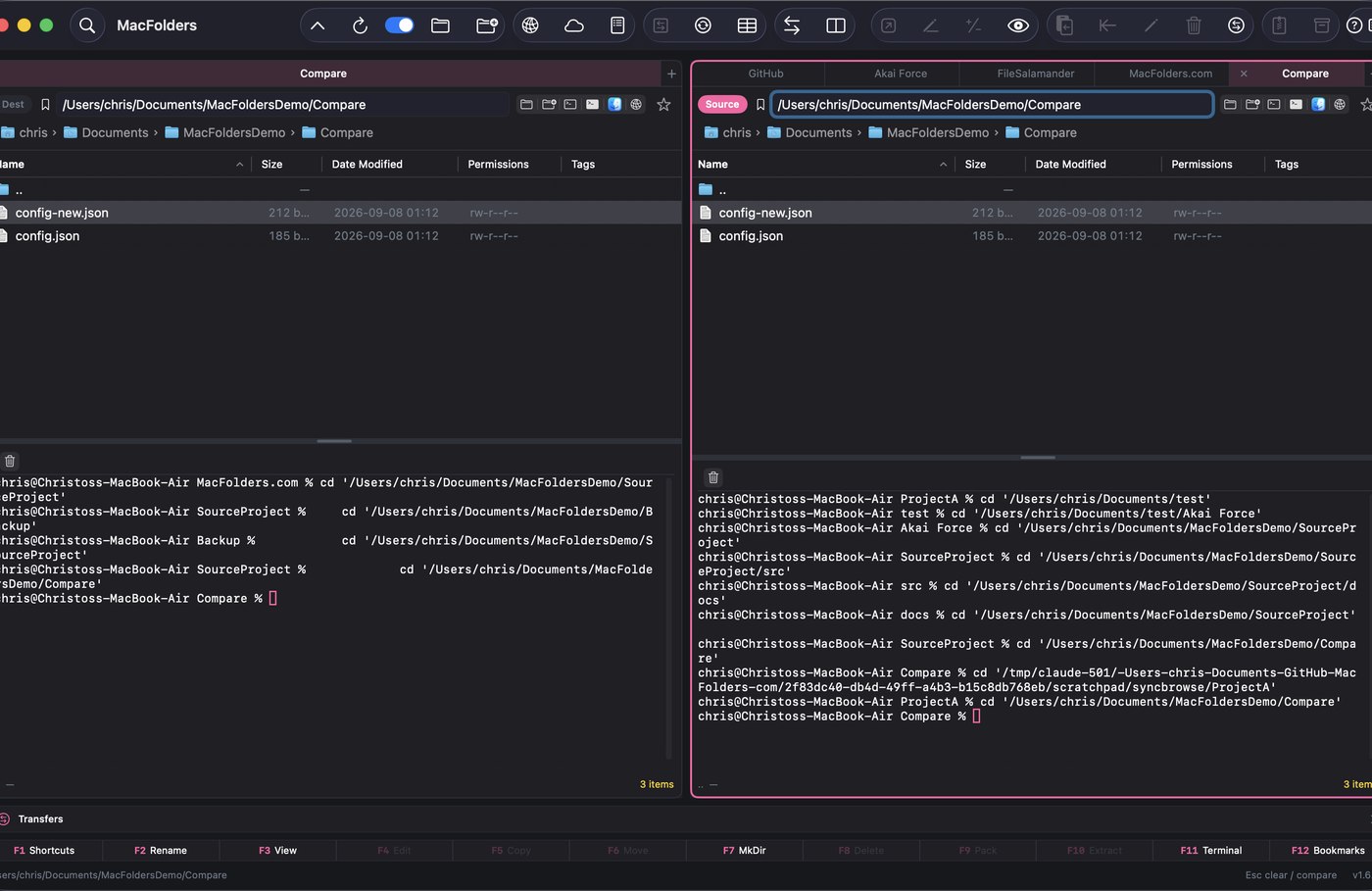Image resolution: width=1372 pixels, height=891 pixels.
Task: Open right pane terminal icon in path bar
Action: tap(1274, 104)
